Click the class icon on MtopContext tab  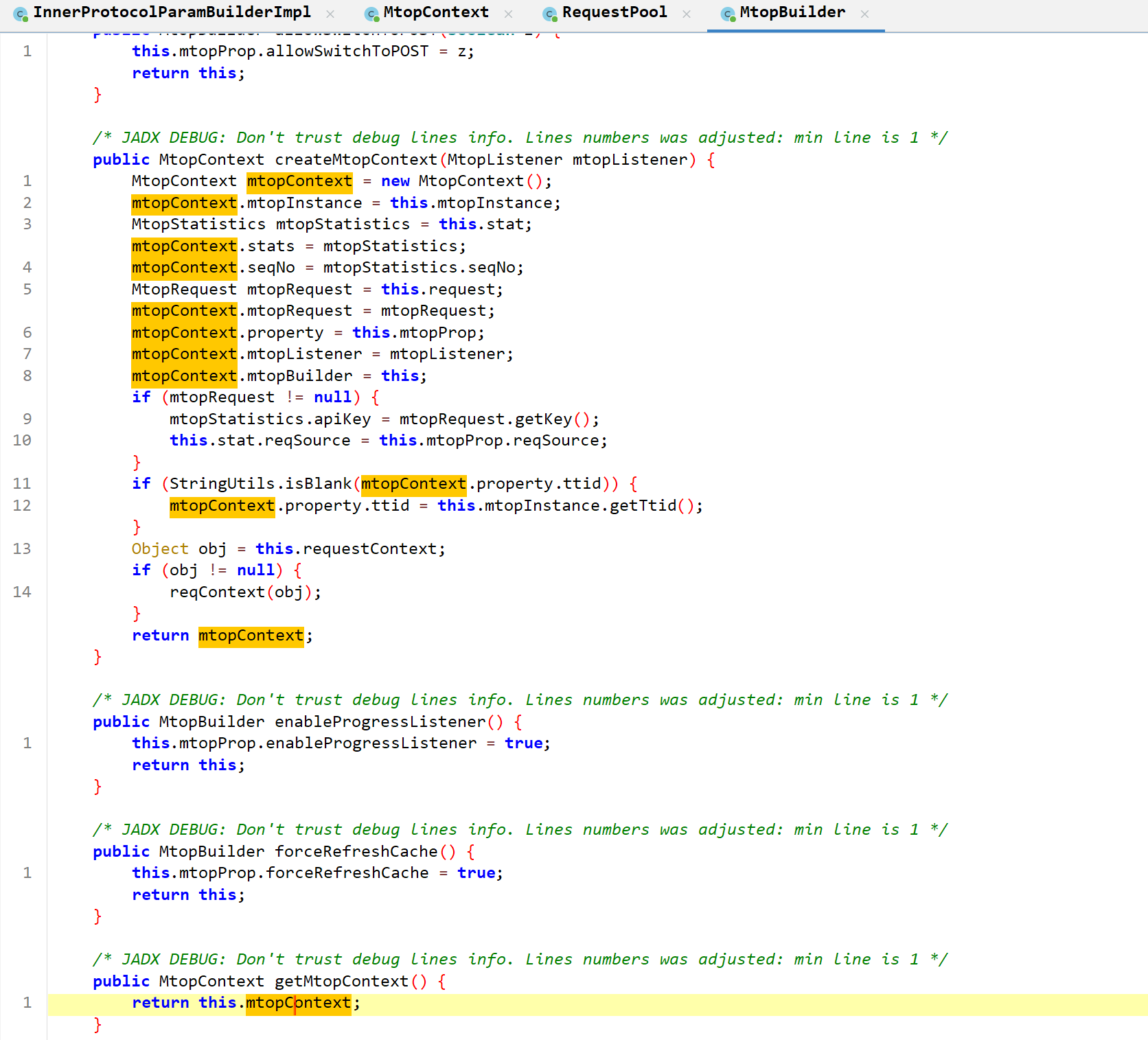click(x=371, y=14)
